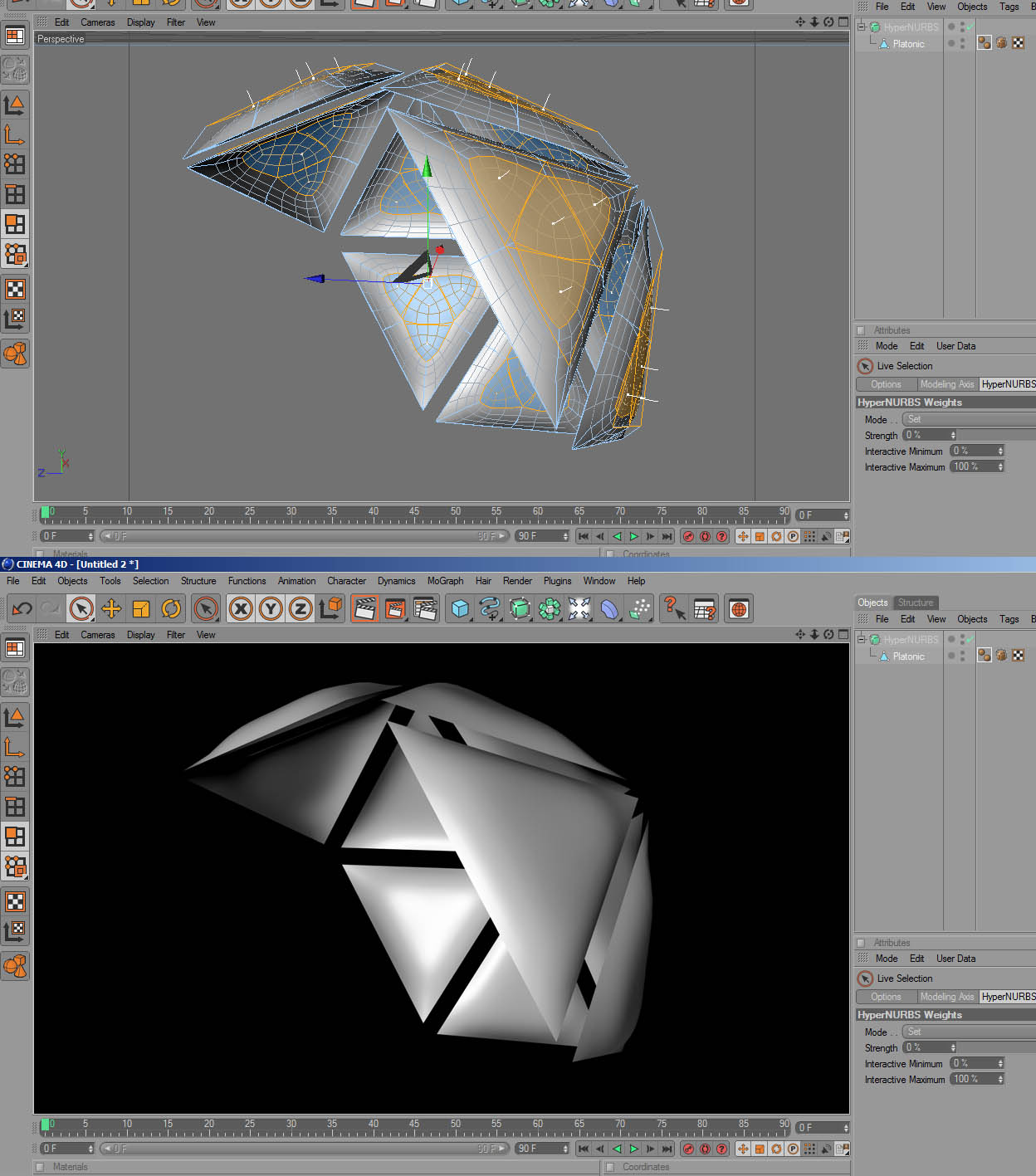
Task: Click the 90 F end-frame stepper, rendered window
Action: [565, 1149]
